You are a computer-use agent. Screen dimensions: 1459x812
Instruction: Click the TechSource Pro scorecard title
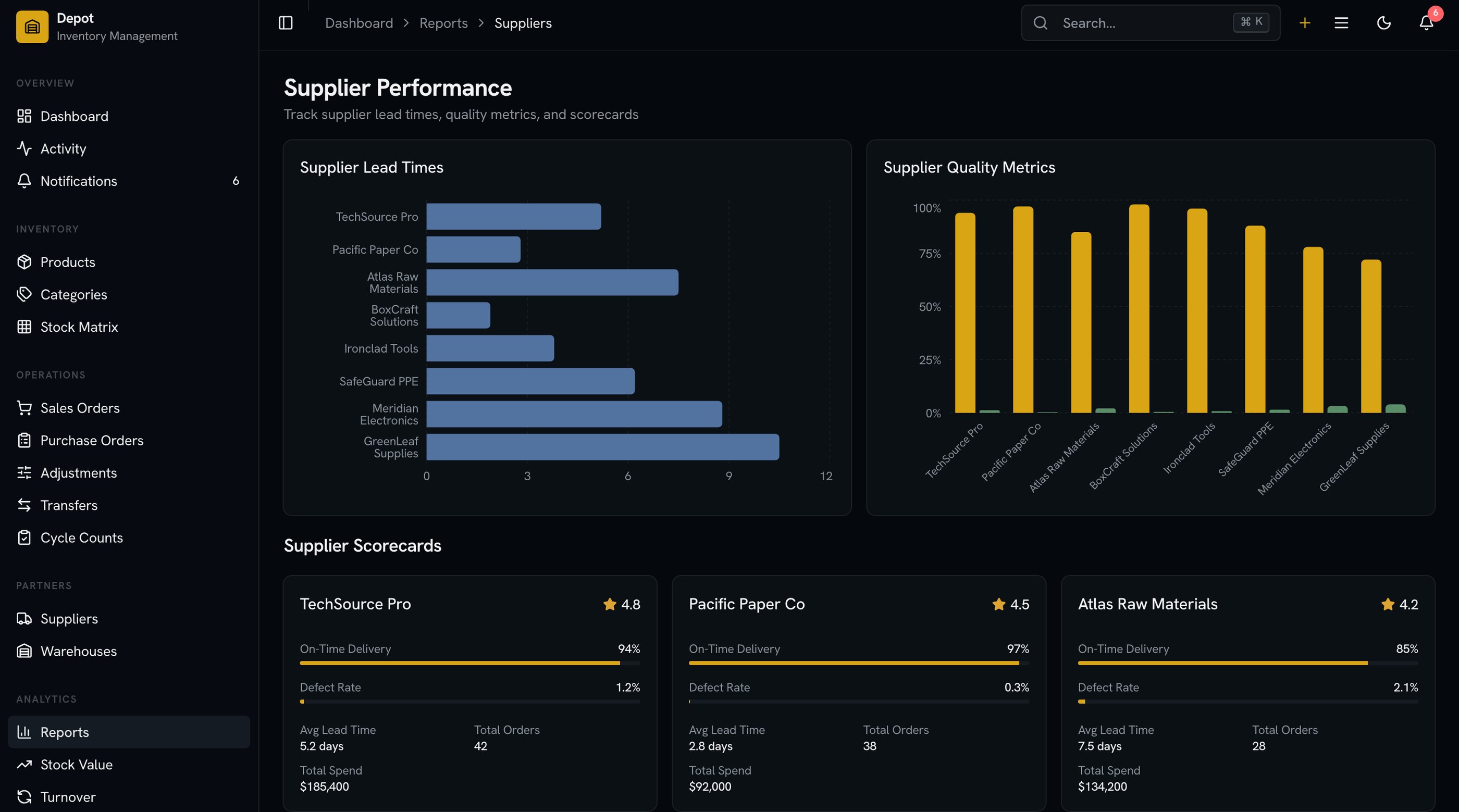355,604
